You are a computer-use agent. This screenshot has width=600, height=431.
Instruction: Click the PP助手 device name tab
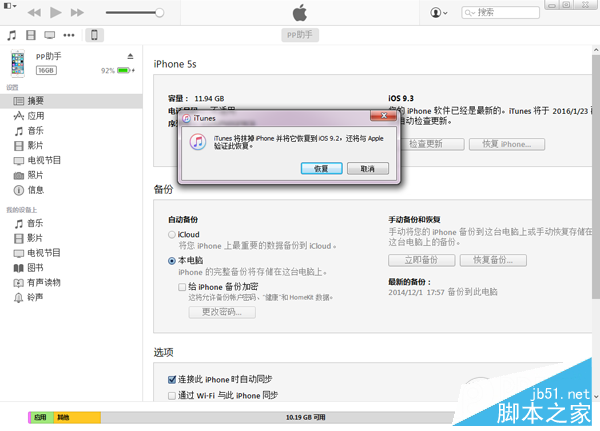[300, 35]
